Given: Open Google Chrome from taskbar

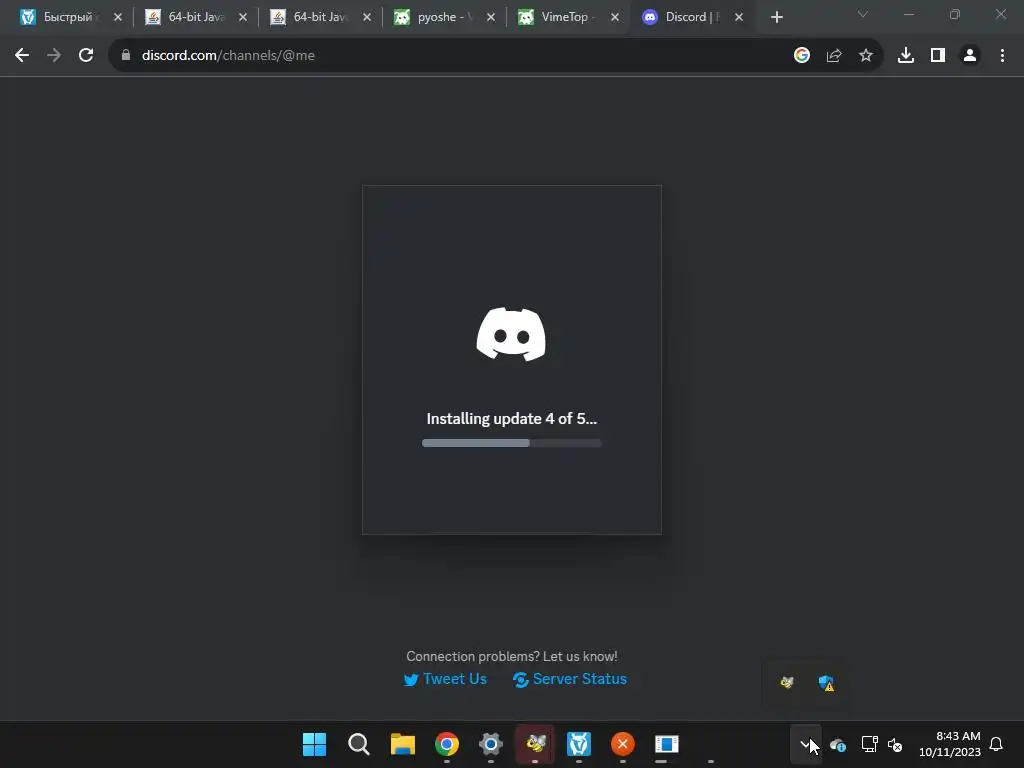Looking at the screenshot, I should 447,744.
